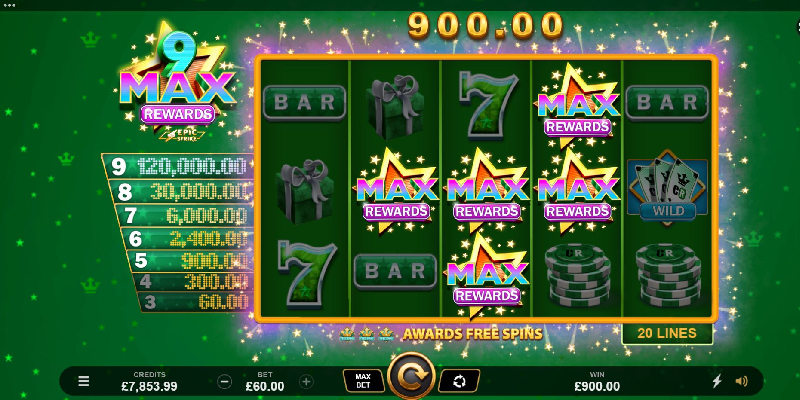Select the 5 symbols 900.00 paytable row

tap(190, 261)
